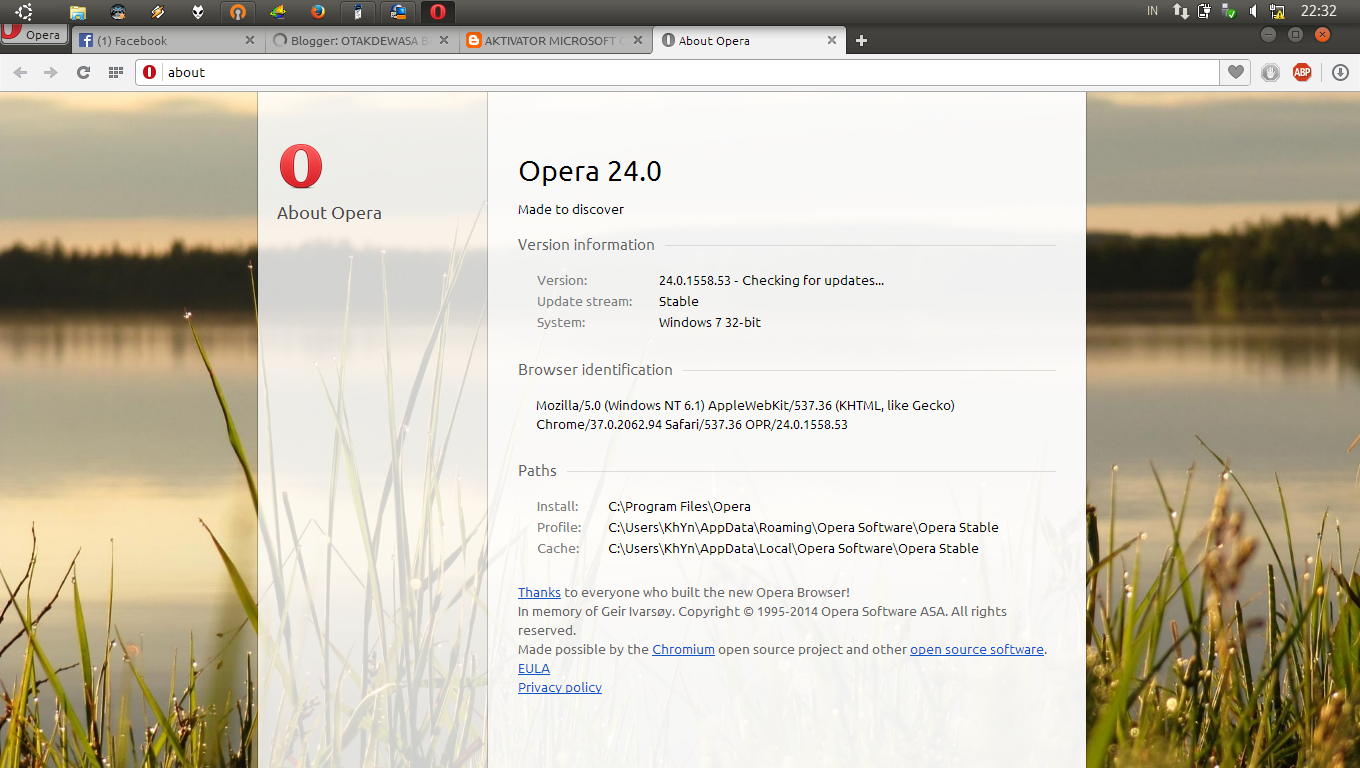
Task: Click the 'Paths' section heading
Action: (537, 470)
